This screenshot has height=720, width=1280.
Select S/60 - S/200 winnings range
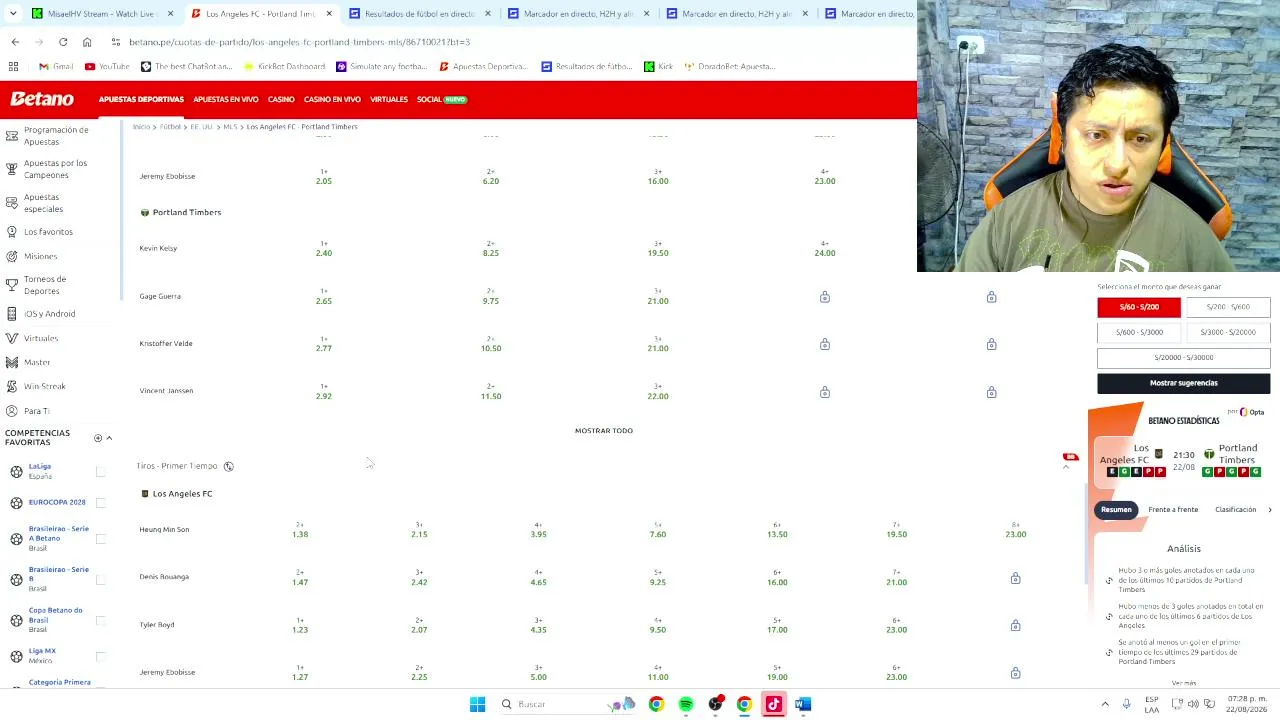click(x=1139, y=307)
